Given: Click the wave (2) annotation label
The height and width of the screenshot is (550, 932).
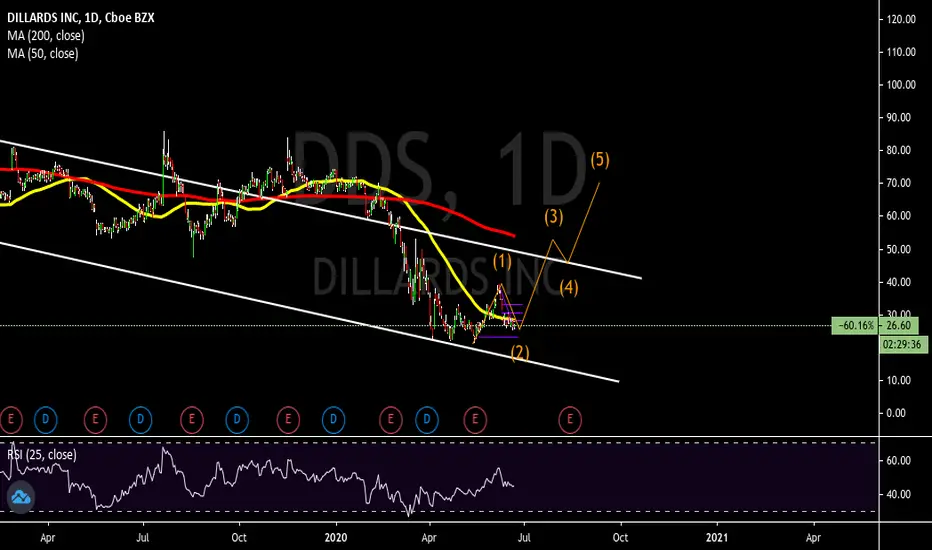Looking at the screenshot, I should [520, 353].
